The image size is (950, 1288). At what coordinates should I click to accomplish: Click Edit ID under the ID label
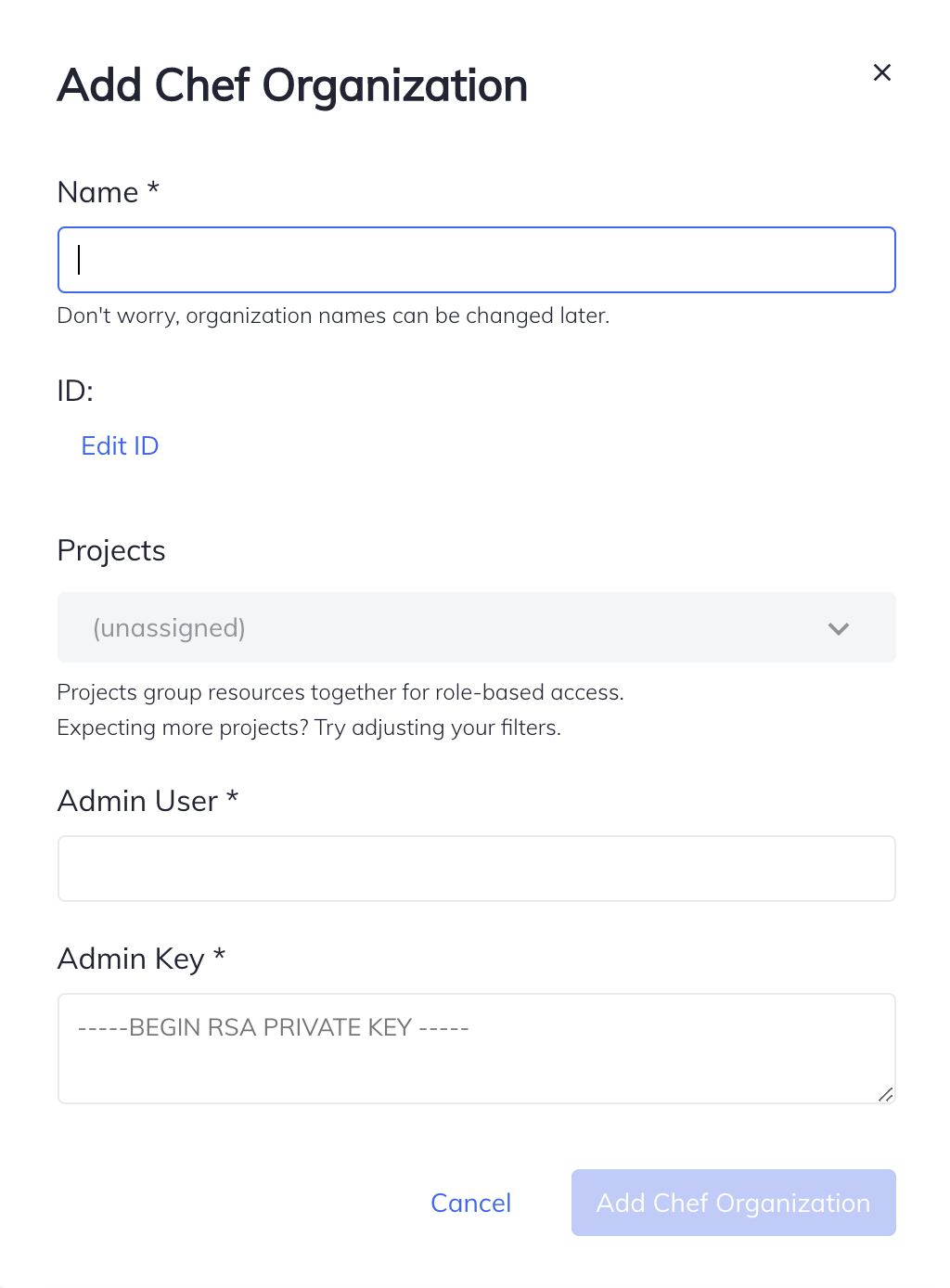coord(119,446)
